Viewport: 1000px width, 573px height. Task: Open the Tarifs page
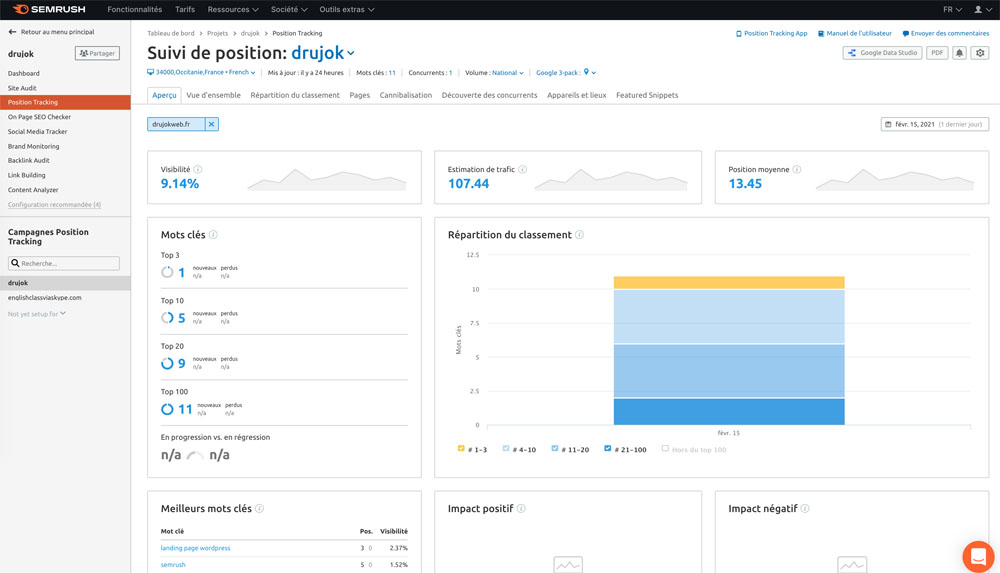pyautogui.click(x=185, y=10)
